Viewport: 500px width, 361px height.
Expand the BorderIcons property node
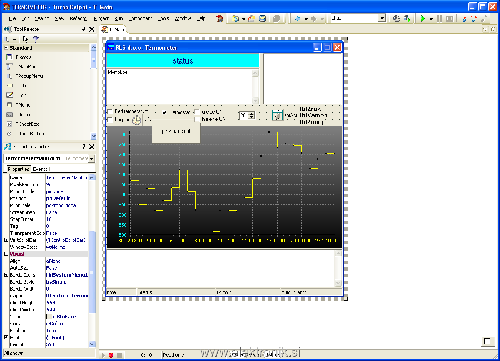[x=6, y=275]
